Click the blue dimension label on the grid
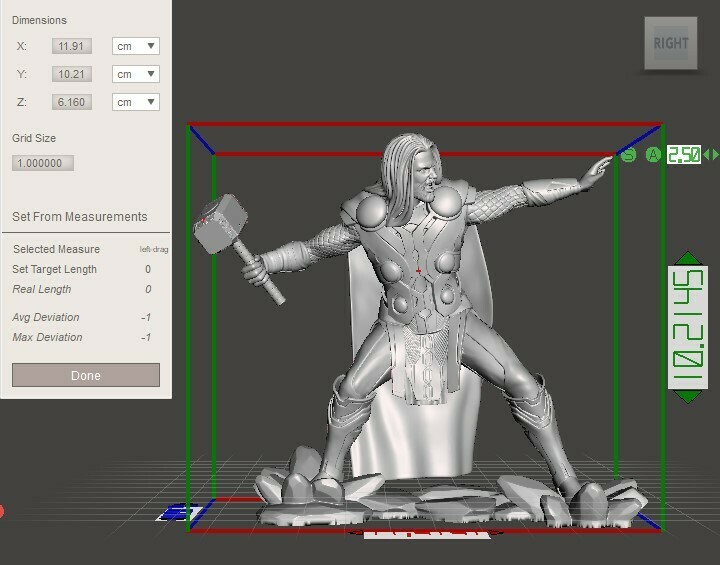Image resolution: width=720 pixels, height=565 pixels. (178, 512)
